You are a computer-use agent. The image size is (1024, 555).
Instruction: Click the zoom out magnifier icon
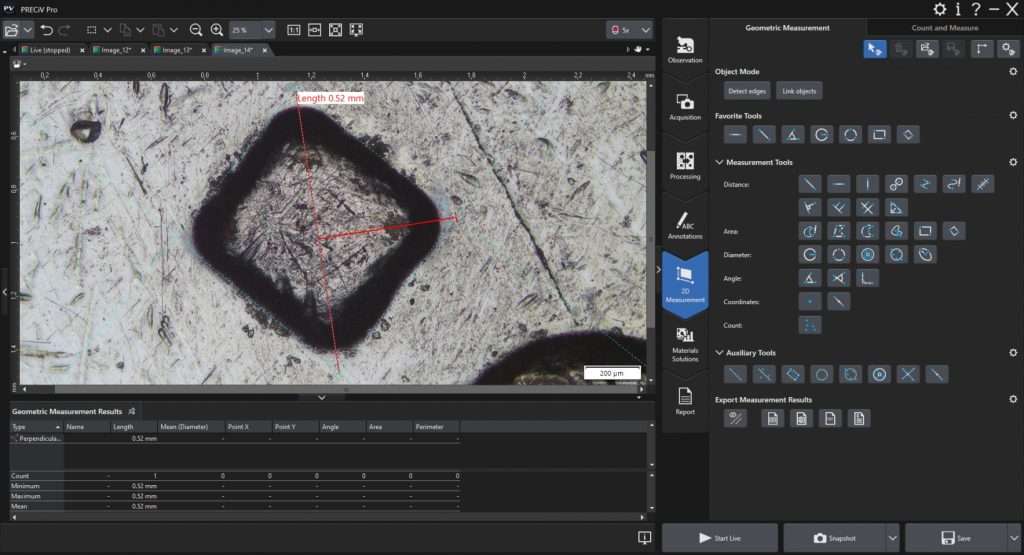pos(196,30)
